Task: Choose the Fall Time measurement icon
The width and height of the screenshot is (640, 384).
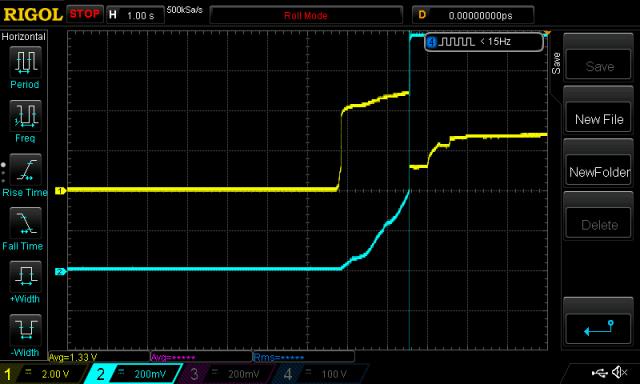Action: click(25, 223)
